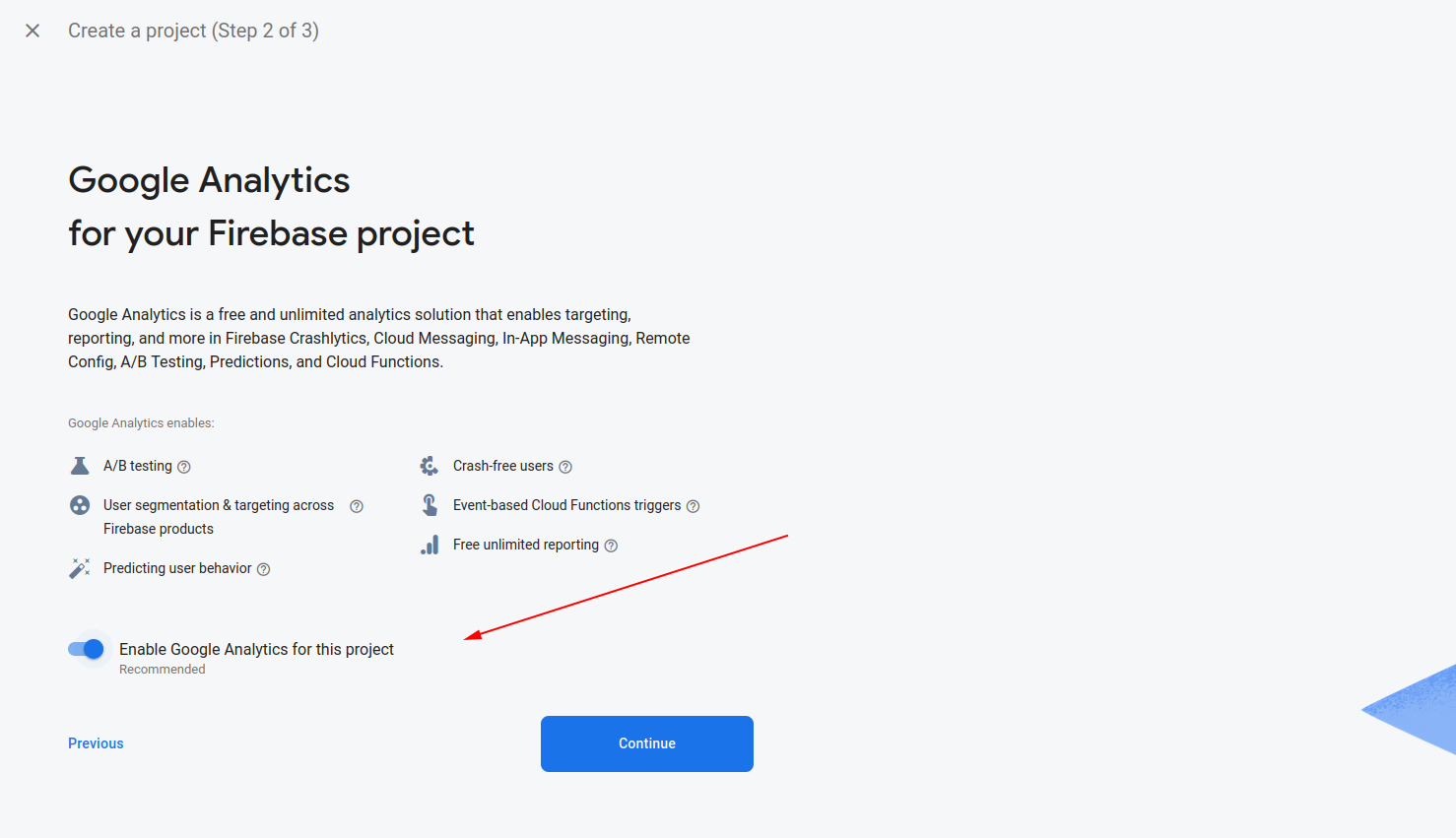The width and height of the screenshot is (1456, 838).
Task: Click the A/B testing flask icon
Action: click(80, 465)
